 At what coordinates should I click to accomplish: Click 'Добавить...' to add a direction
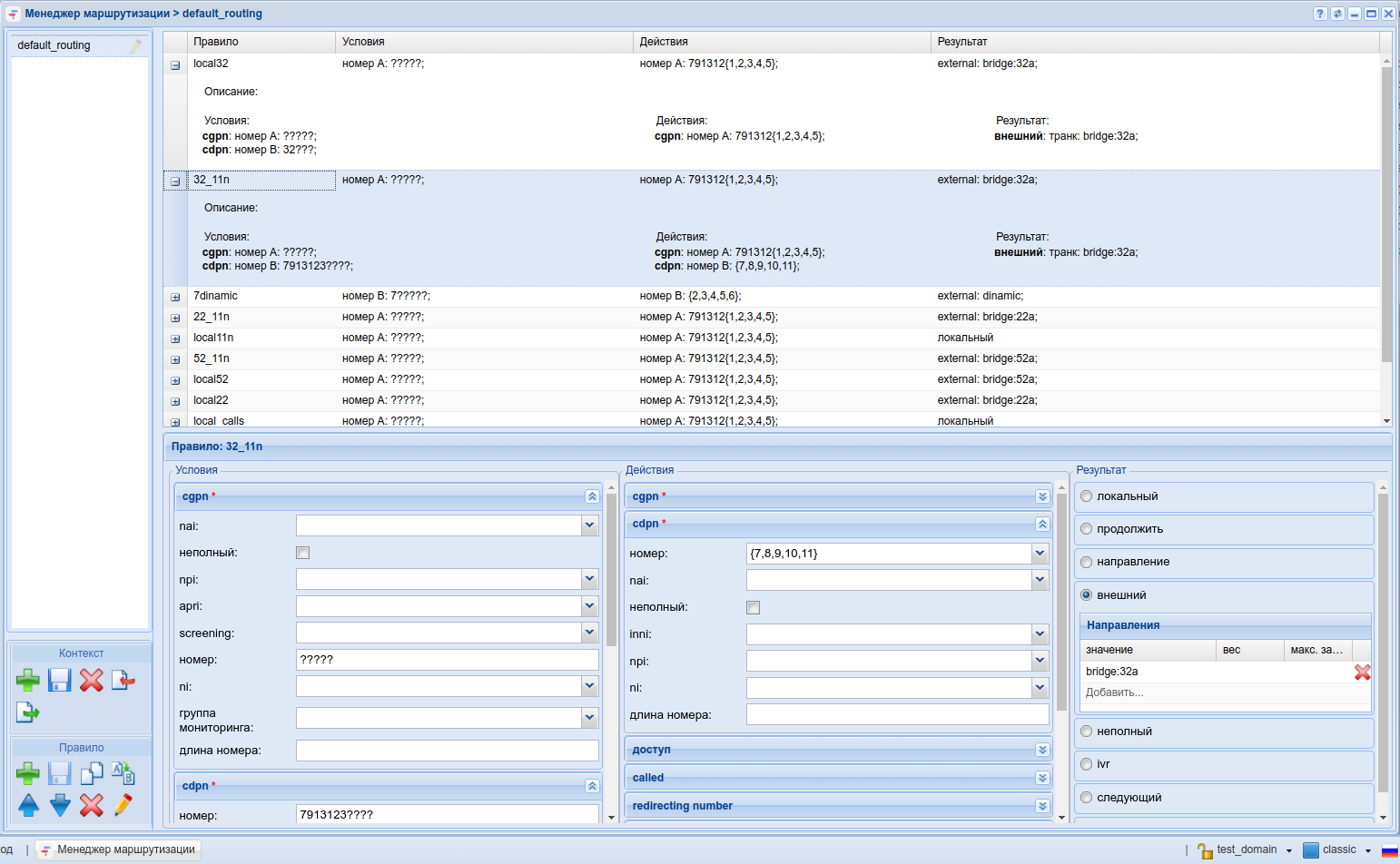[1115, 692]
